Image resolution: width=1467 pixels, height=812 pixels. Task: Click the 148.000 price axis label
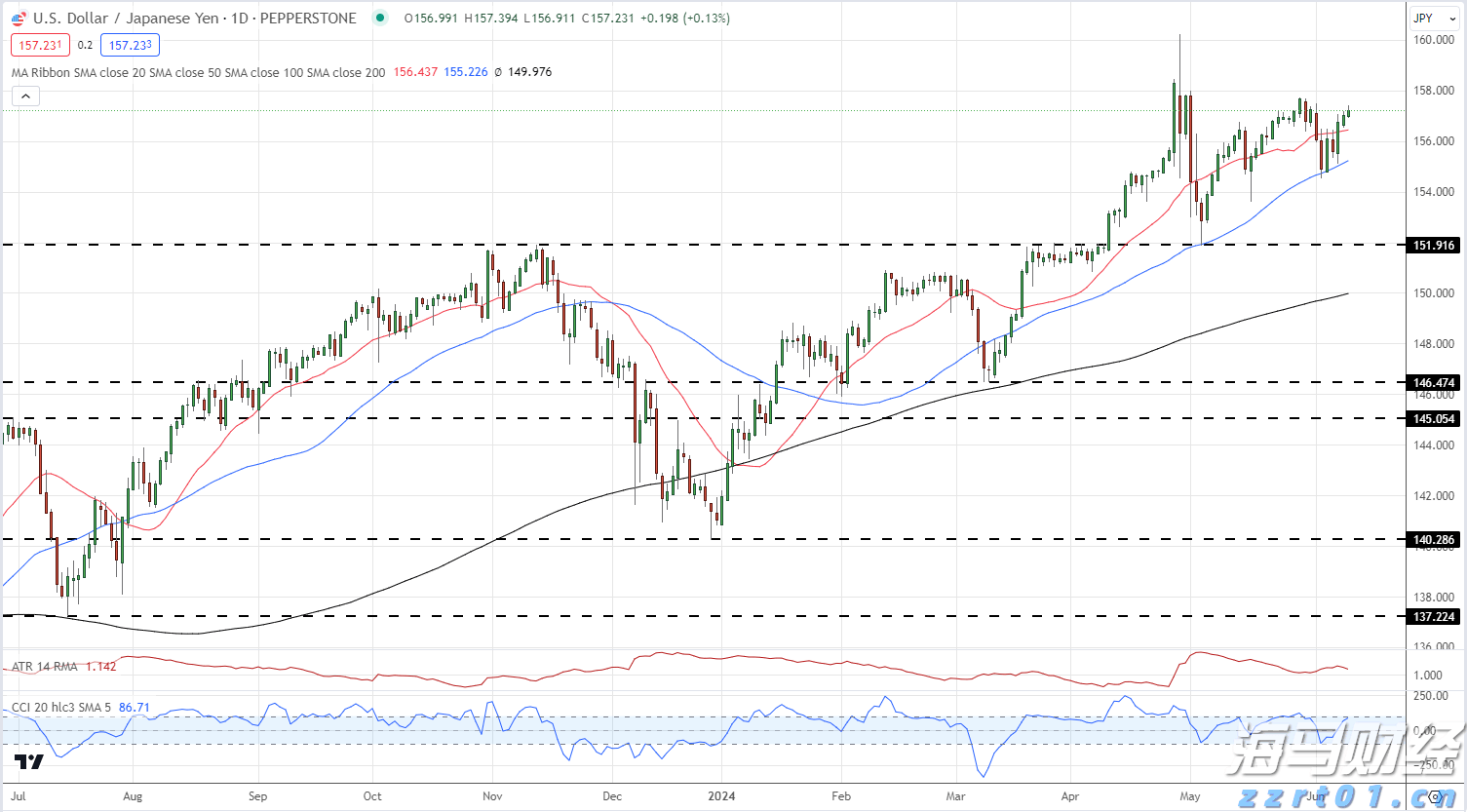1434,344
